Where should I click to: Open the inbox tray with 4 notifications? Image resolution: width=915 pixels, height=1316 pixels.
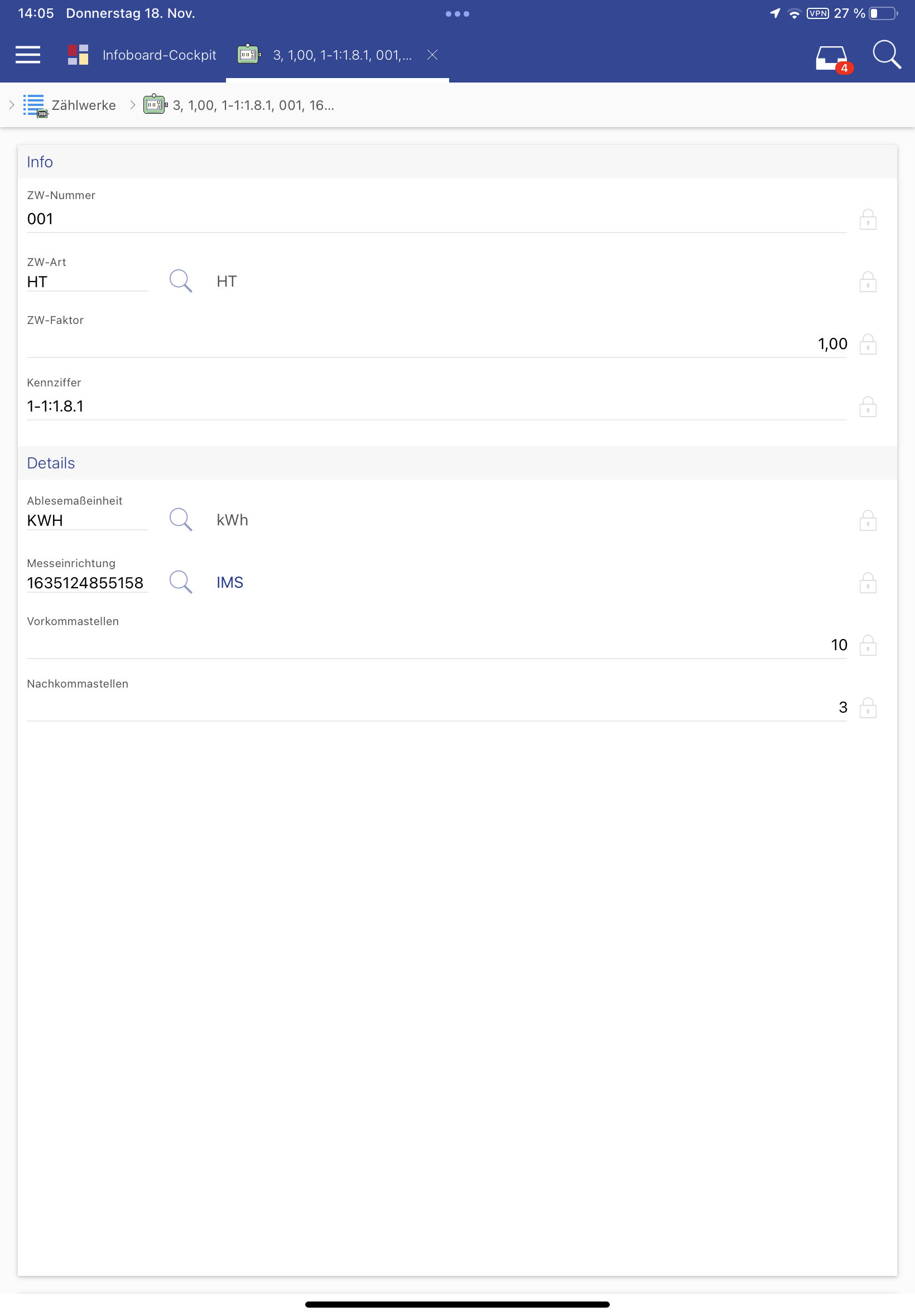tap(832, 57)
